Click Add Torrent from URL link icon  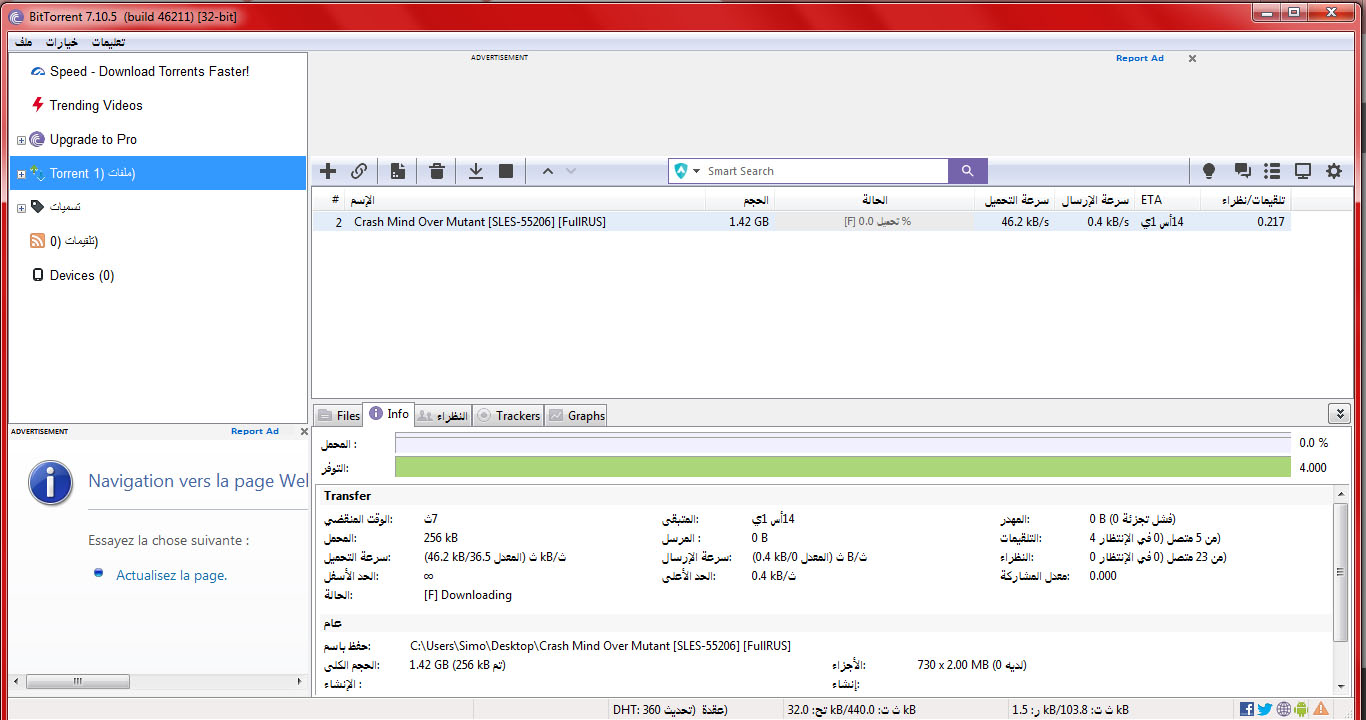click(x=359, y=171)
